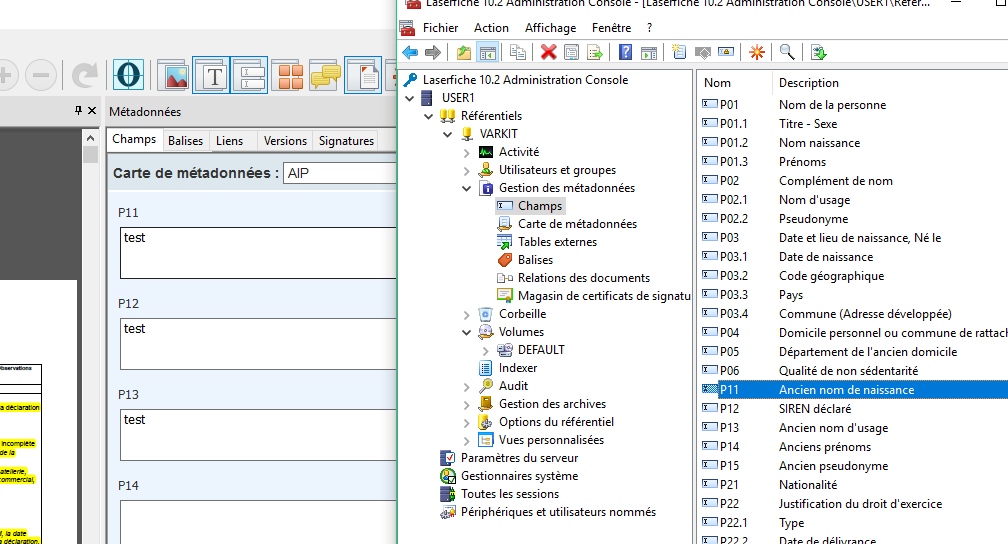Click the grey Forward arrow in console toolbar
The width and height of the screenshot is (1008, 544).
[x=433, y=53]
